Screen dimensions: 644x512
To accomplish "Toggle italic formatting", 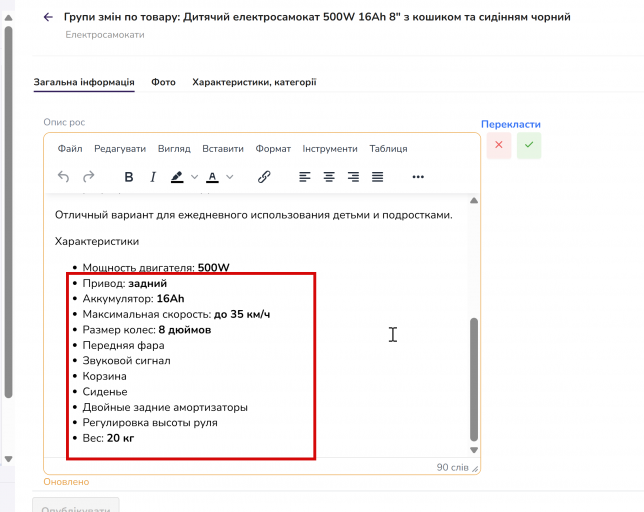I will tap(153, 177).
